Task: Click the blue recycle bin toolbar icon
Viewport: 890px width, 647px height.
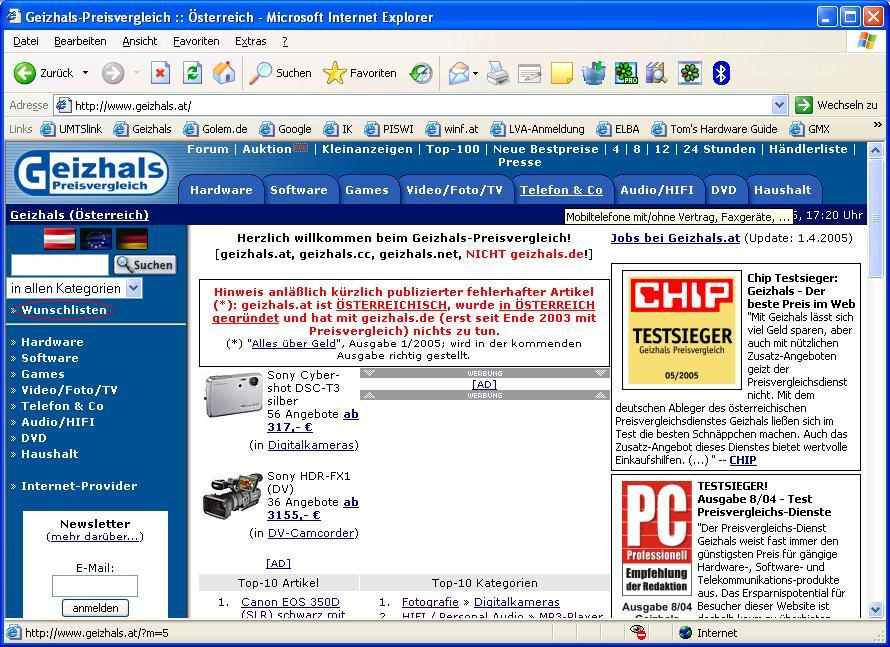Action: click(594, 73)
